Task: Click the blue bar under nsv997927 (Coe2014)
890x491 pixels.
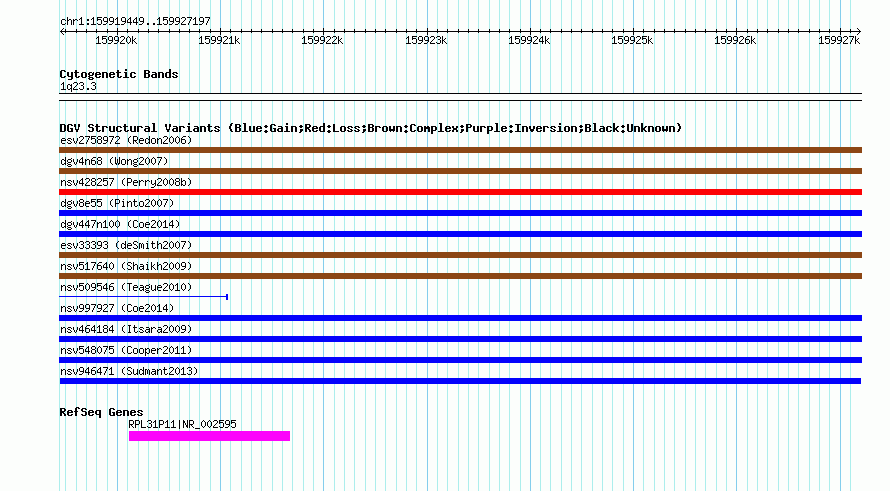Action: coord(460,318)
